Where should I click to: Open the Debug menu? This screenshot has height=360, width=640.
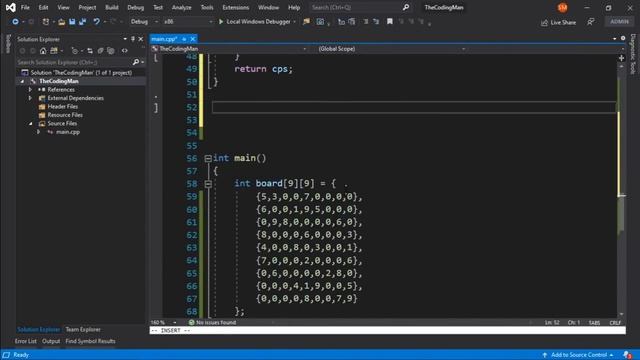click(x=136, y=7)
